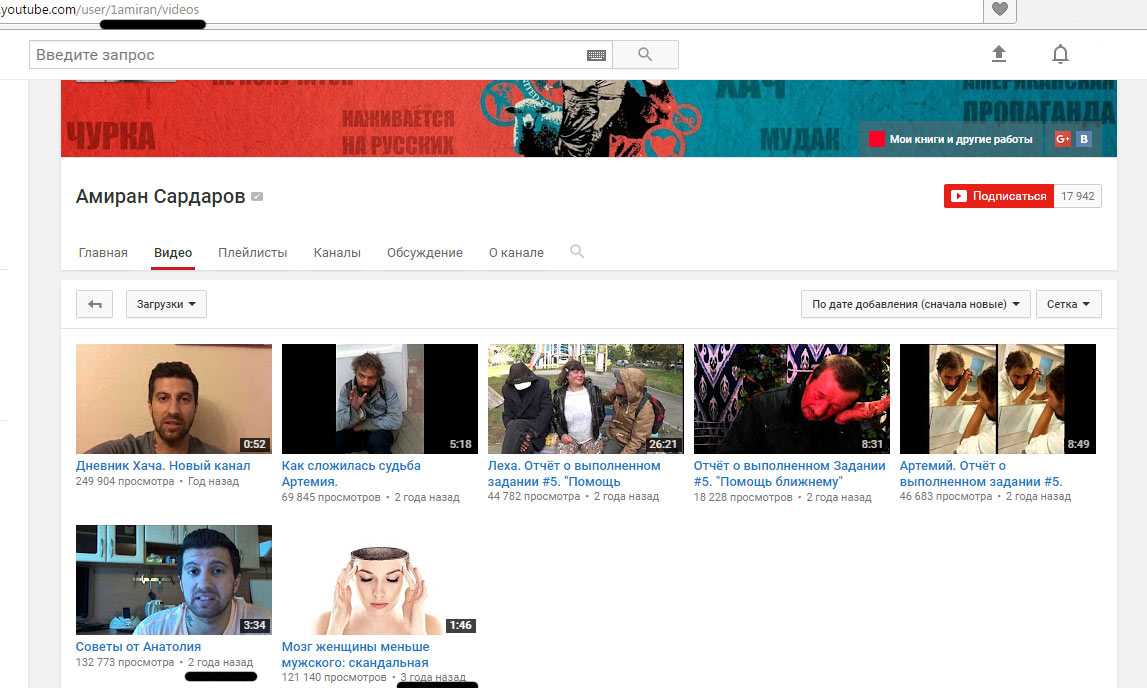Click the heart bookmark icon in address bar
Screen dimensions: 1147x688
click(x=998, y=10)
